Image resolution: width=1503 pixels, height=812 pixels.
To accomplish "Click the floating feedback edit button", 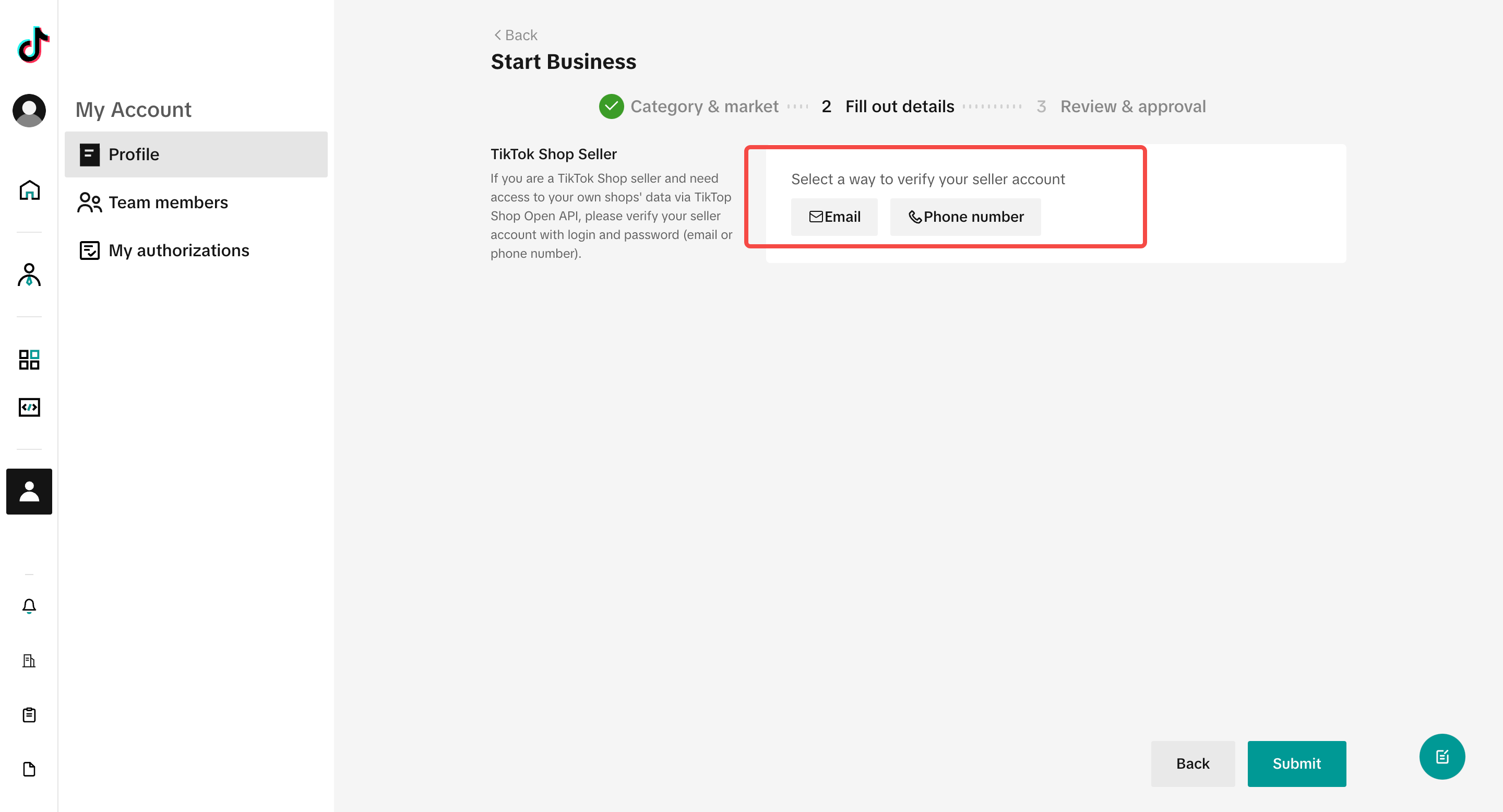I will [1442, 757].
